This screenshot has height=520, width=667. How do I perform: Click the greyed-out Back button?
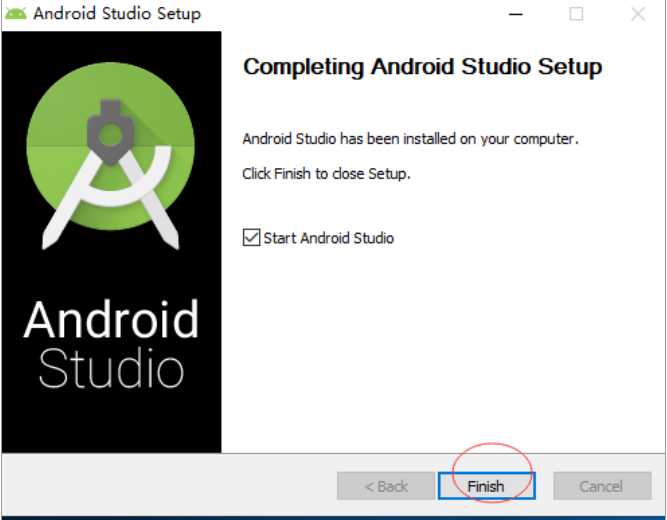[x=386, y=486]
